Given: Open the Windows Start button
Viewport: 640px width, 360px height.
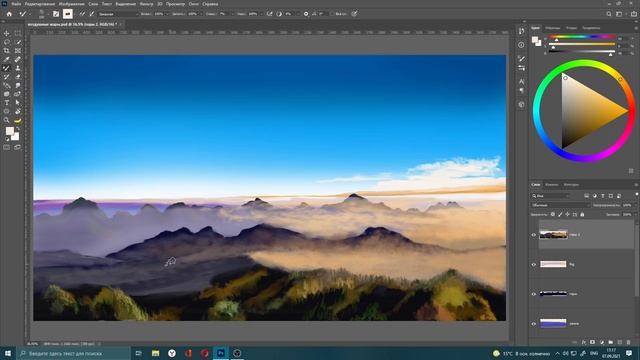Looking at the screenshot, I should (8, 353).
